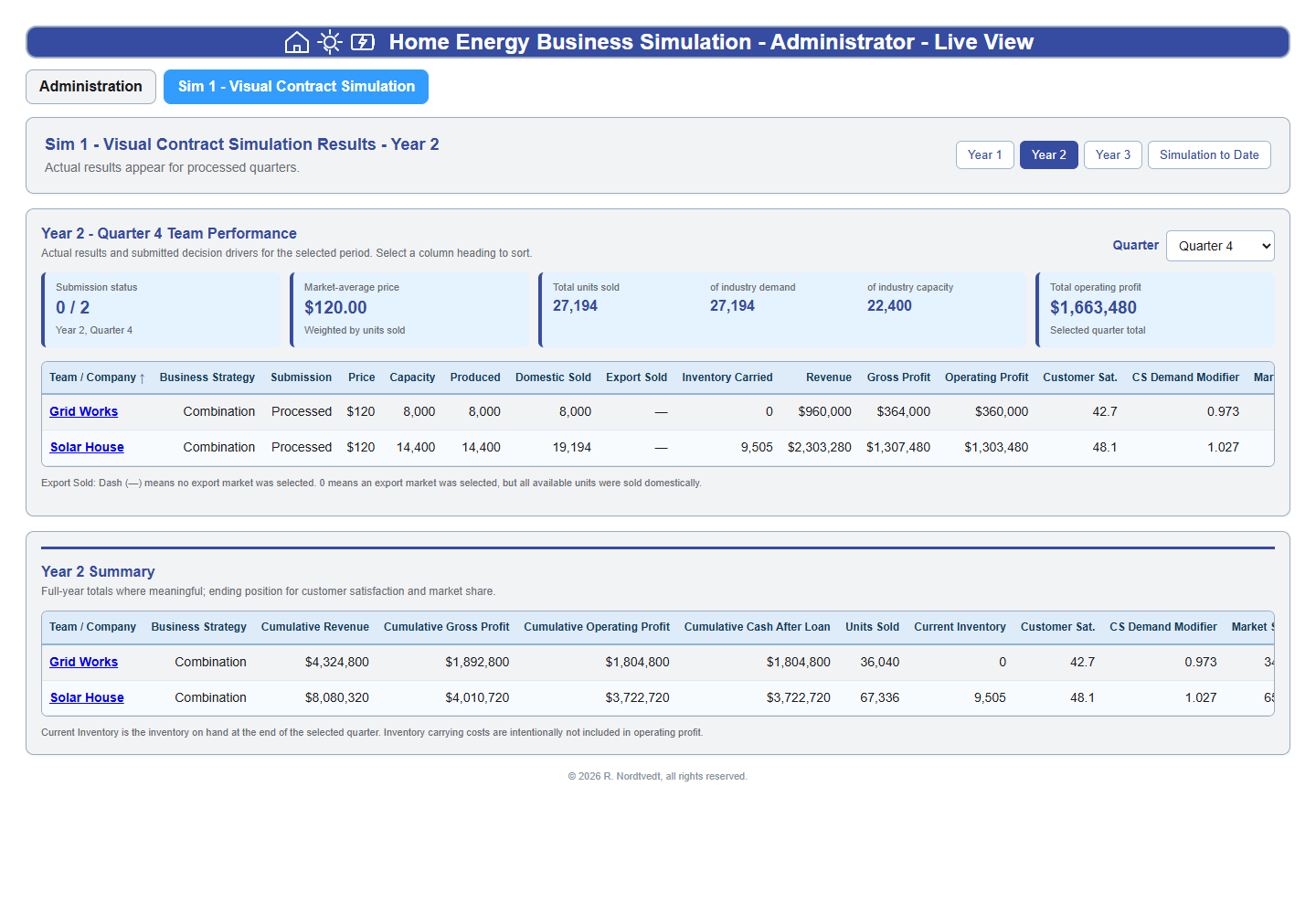Viewport: 1316px width, 914px height.
Task: Open Solar House link in Quarter 4 table
Action: [87, 448]
